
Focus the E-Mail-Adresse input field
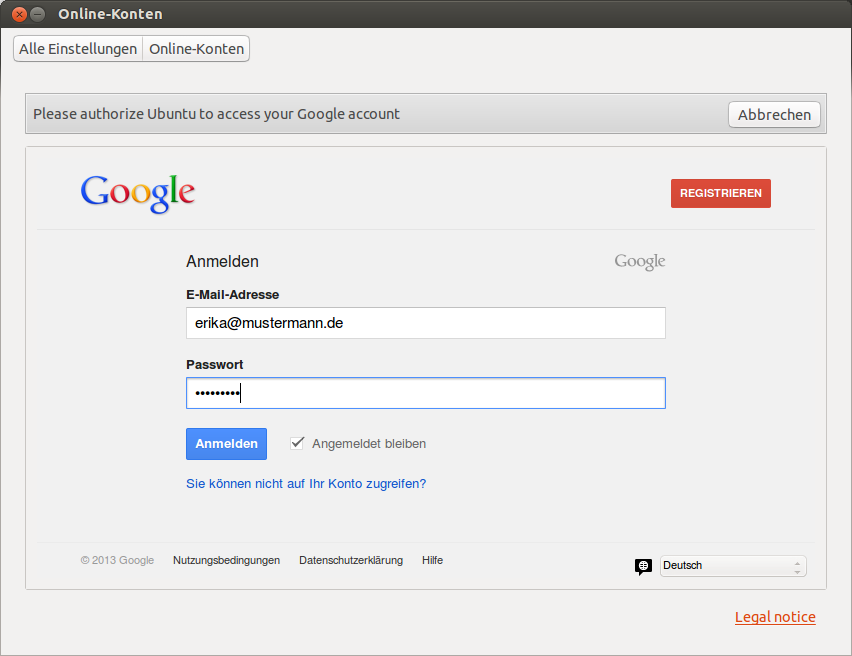click(425, 323)
